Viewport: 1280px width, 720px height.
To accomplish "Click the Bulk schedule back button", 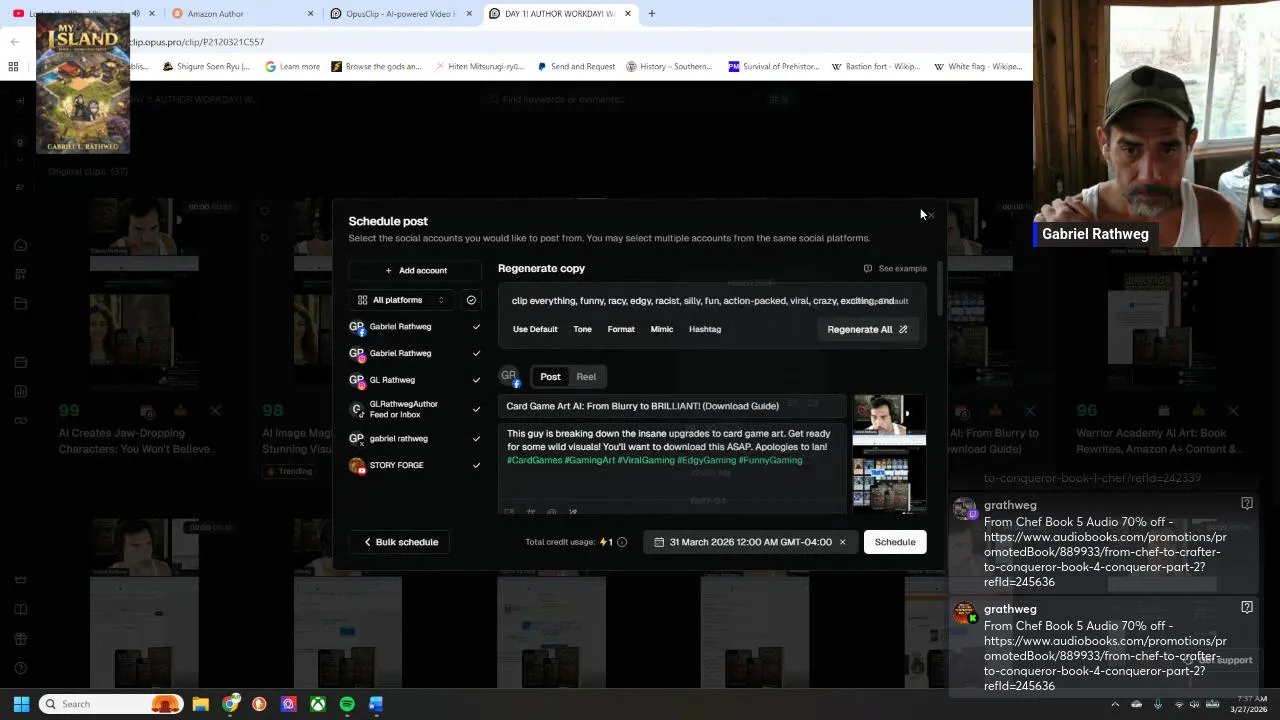I will click(400, 542).
